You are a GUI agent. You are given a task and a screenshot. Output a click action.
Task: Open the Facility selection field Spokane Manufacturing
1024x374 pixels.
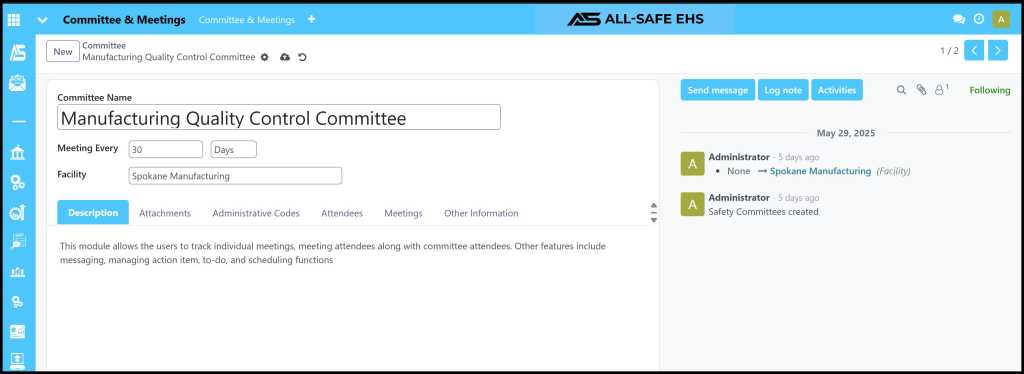click(x=235, y=176)
